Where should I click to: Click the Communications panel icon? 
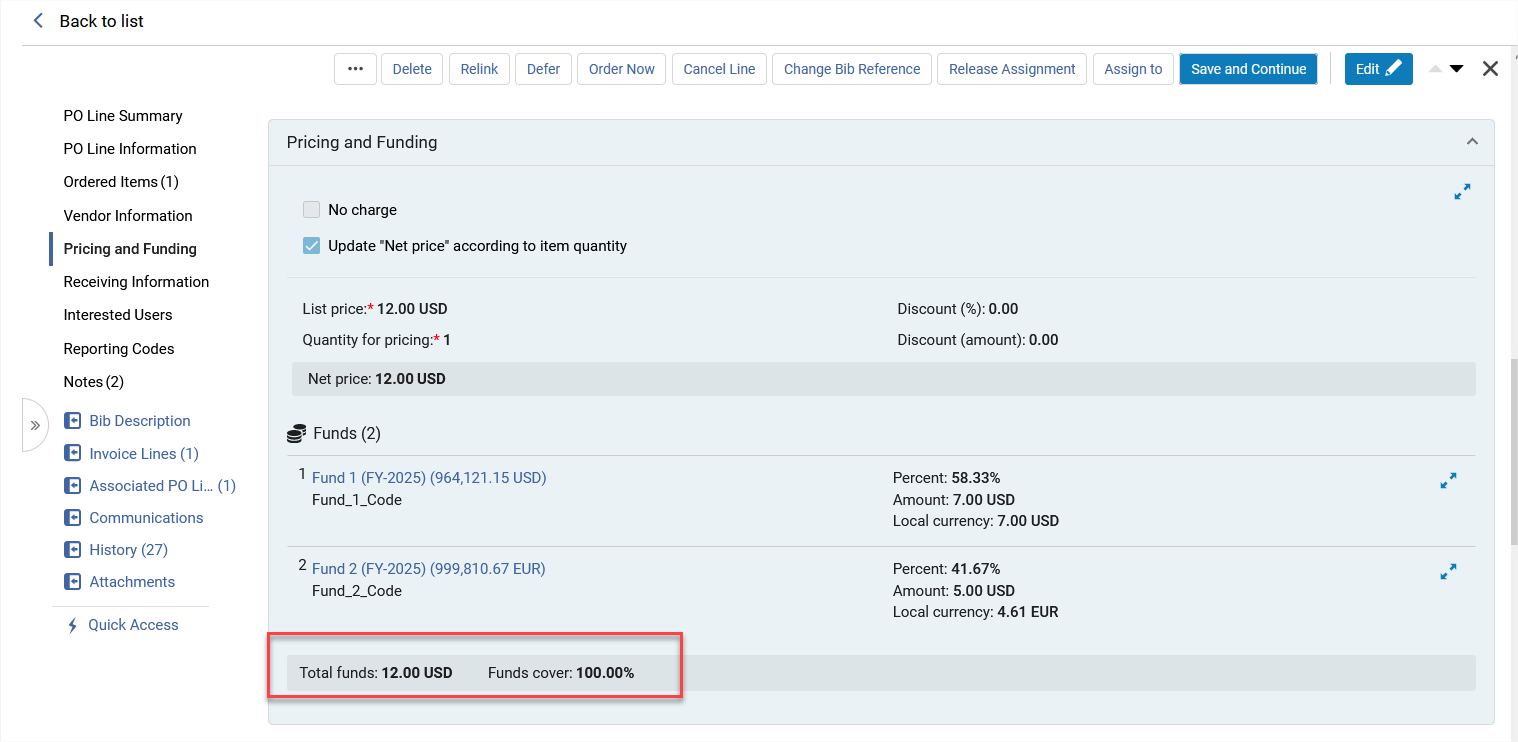(72, 517)
